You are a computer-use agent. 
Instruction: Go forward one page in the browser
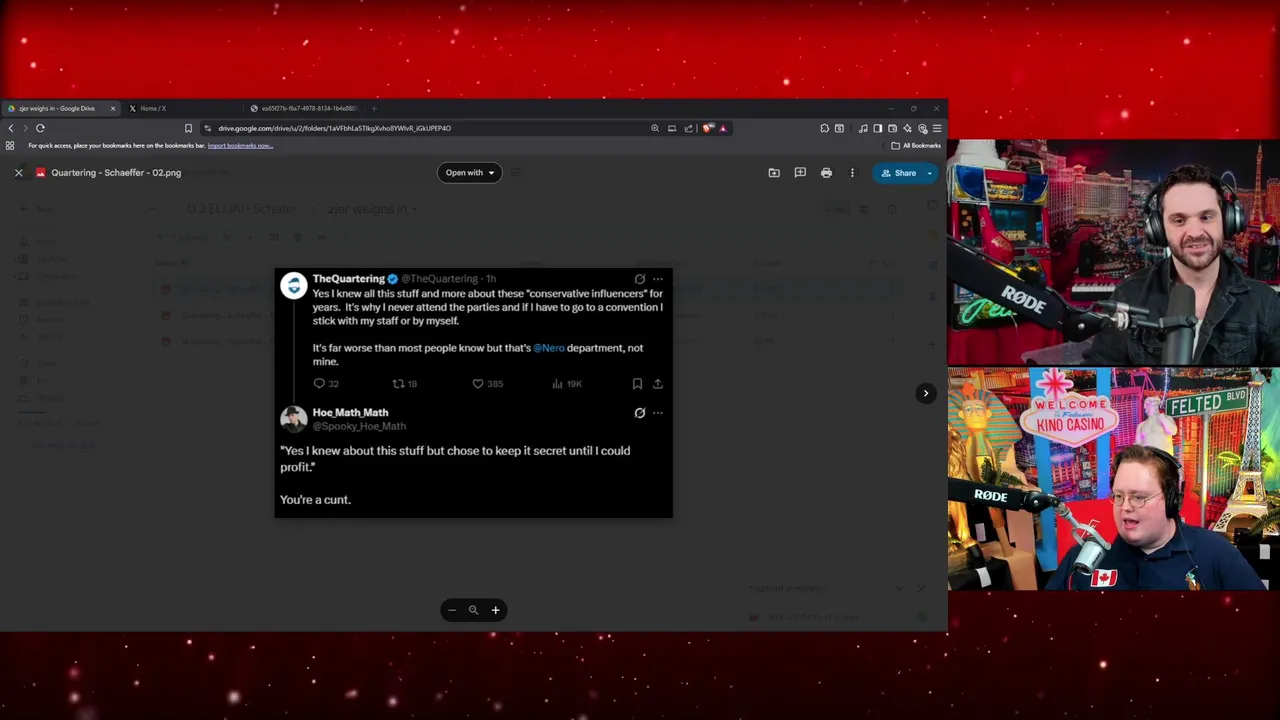click(x=25, y=128)
